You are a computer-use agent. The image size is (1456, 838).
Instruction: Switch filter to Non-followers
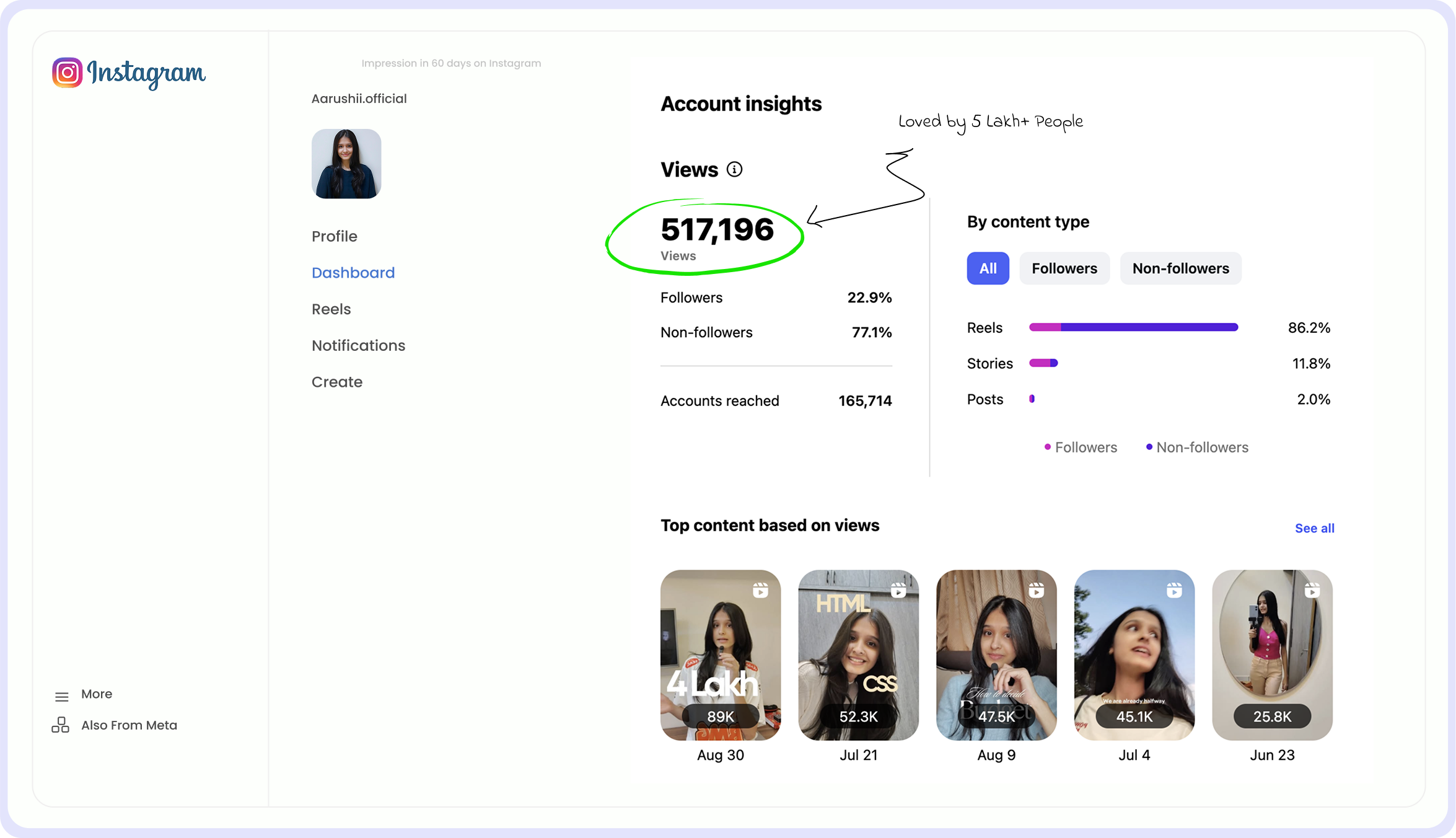point(1180,268)
